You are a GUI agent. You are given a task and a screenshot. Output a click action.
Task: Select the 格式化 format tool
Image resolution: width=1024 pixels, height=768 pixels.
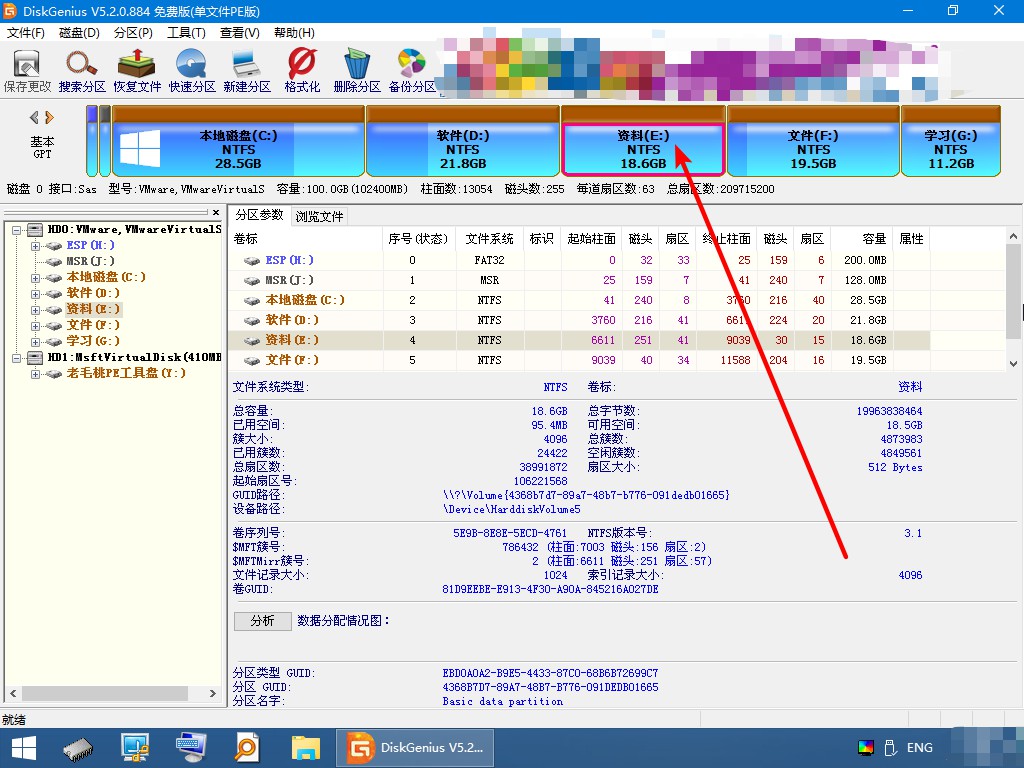coord(302,71)
